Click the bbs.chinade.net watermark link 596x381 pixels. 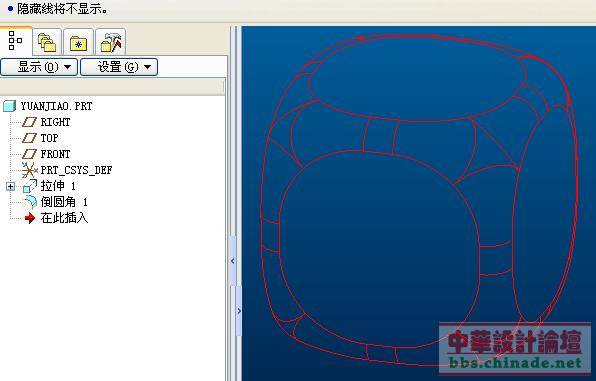[515, 363]
